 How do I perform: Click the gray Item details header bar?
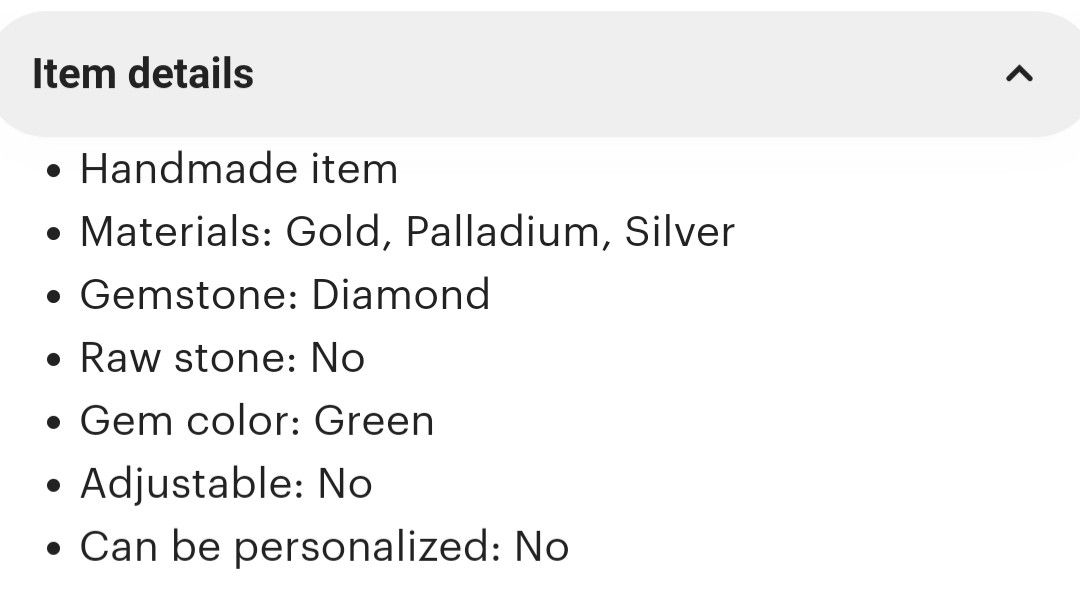point(540,74)
